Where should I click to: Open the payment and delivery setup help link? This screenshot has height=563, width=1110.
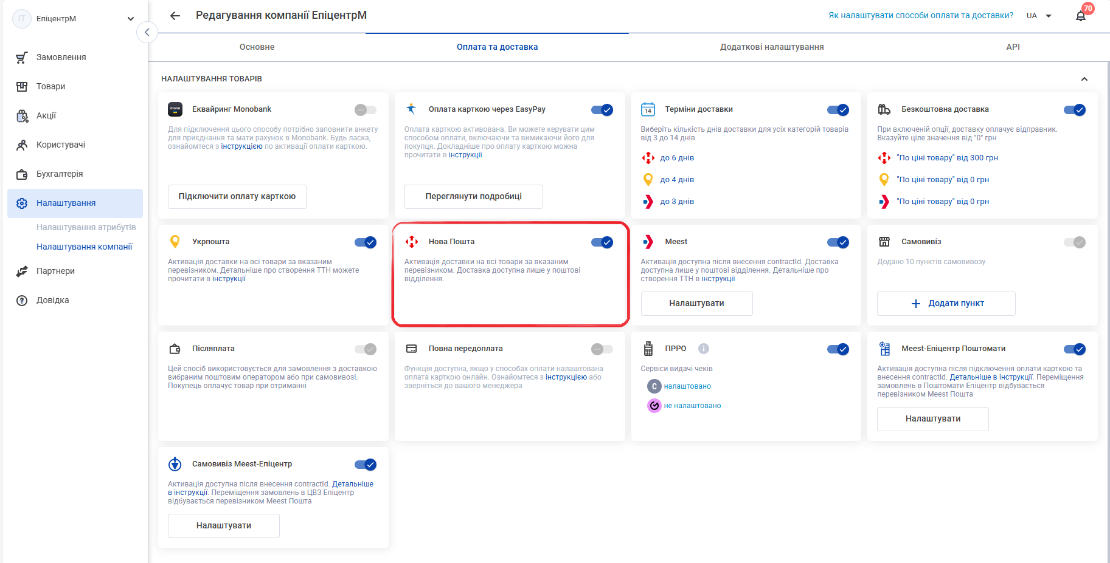920,16
